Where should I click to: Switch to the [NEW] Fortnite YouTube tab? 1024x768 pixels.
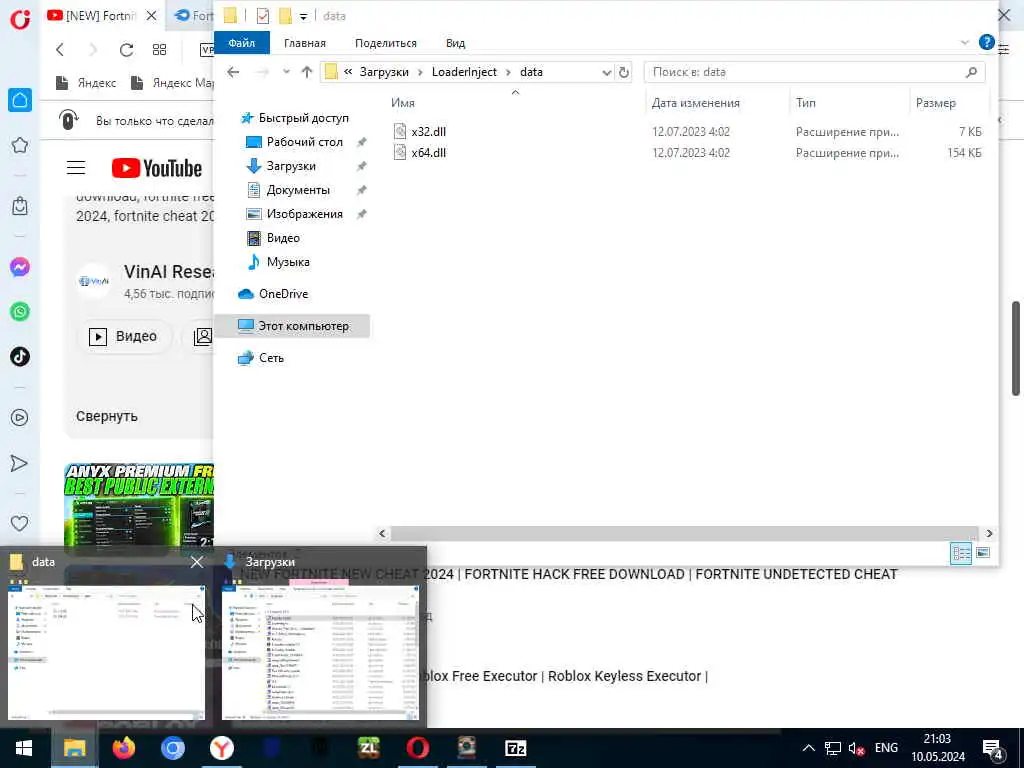101,16
